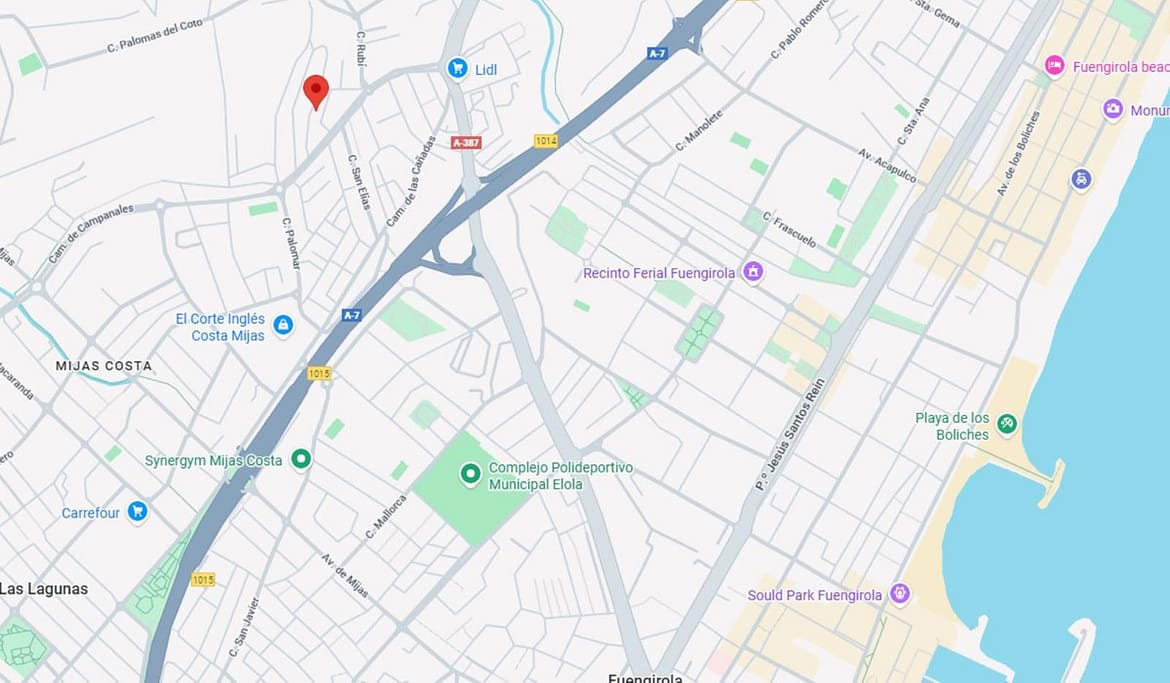Screen dimensions: 1170x683
Task: Open the Lidl shopping cart icon
Action: click(457, 69)
